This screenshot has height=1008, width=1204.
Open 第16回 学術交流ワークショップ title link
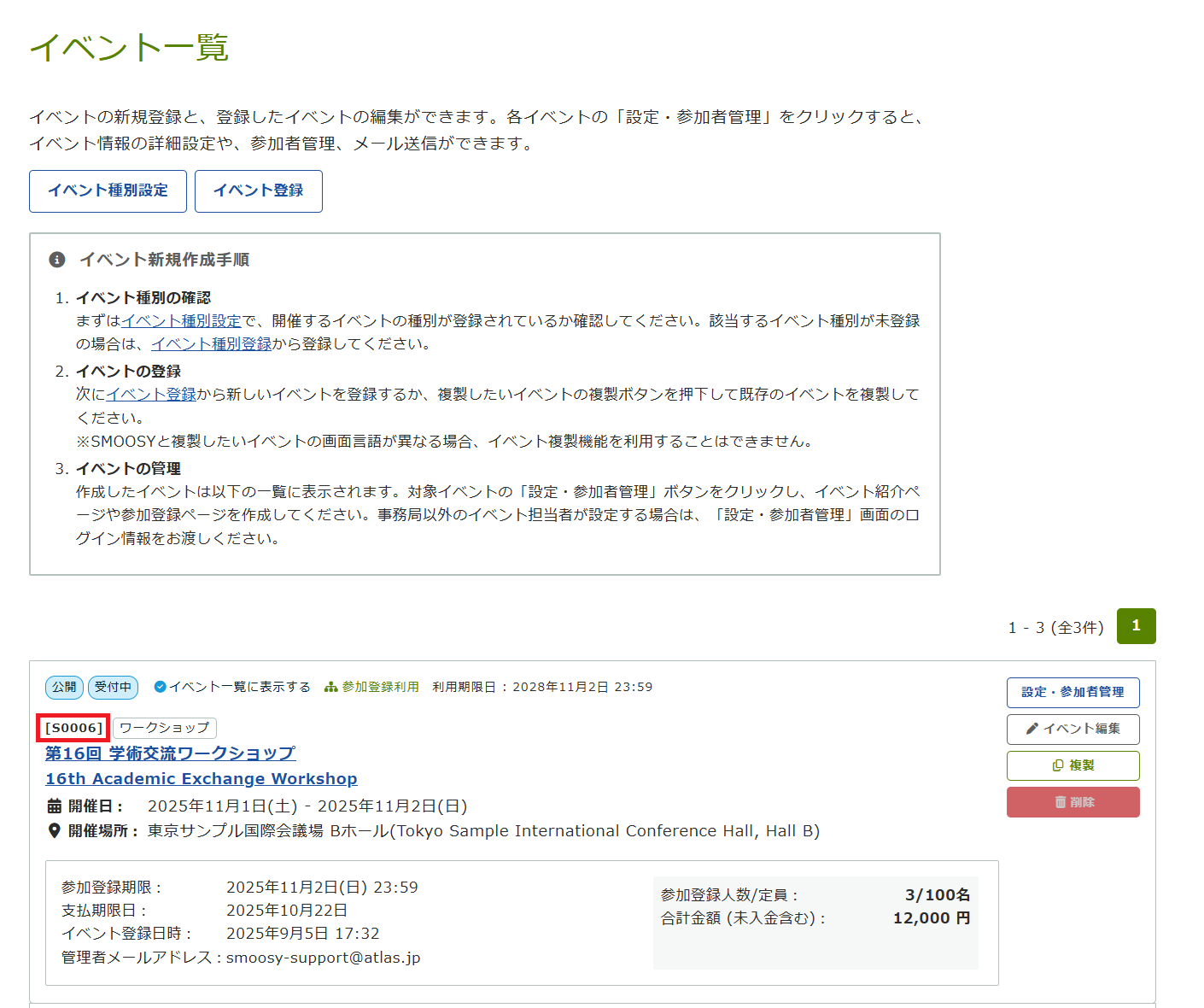pyautogui.click(x=170, y=753)
